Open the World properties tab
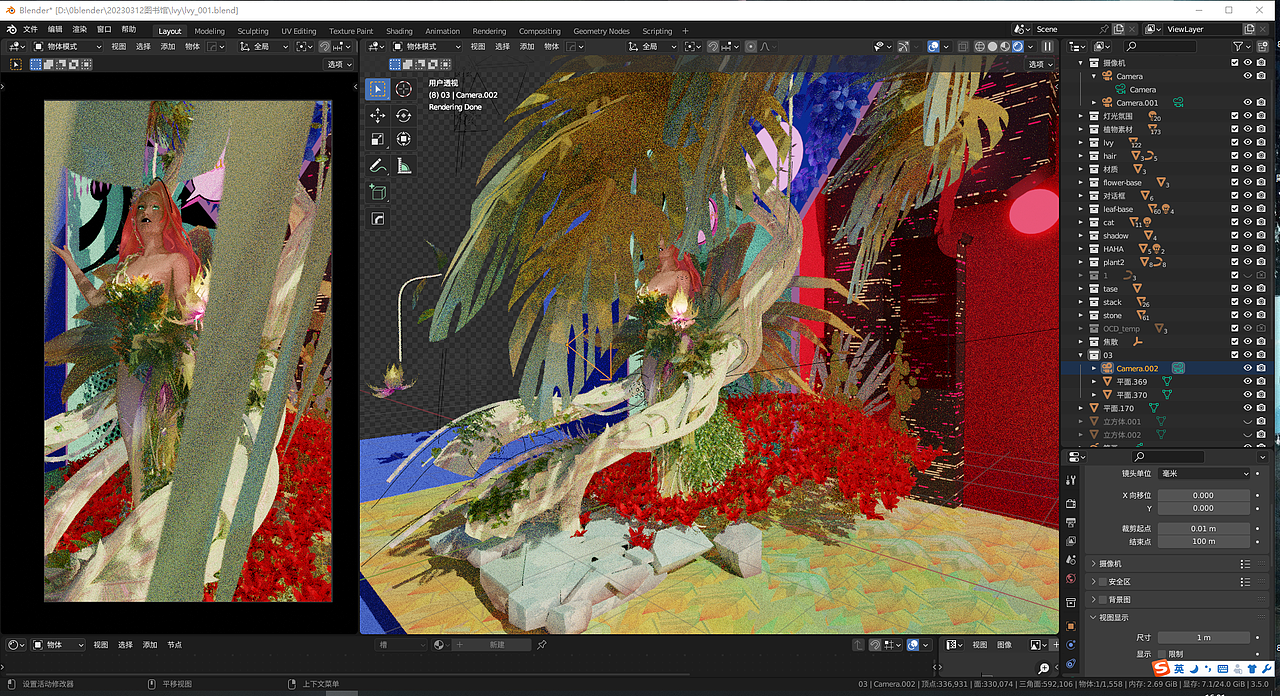This screenshot has width=1280, height=696. coord(1071,578)
